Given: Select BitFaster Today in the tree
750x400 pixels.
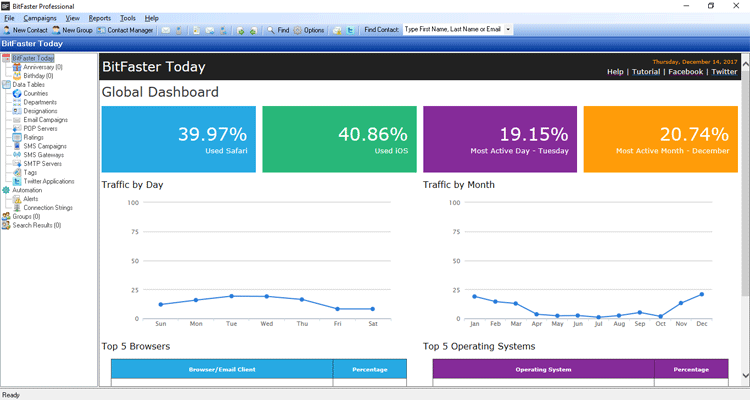Looking at the screenshot, I should [33, 58].
